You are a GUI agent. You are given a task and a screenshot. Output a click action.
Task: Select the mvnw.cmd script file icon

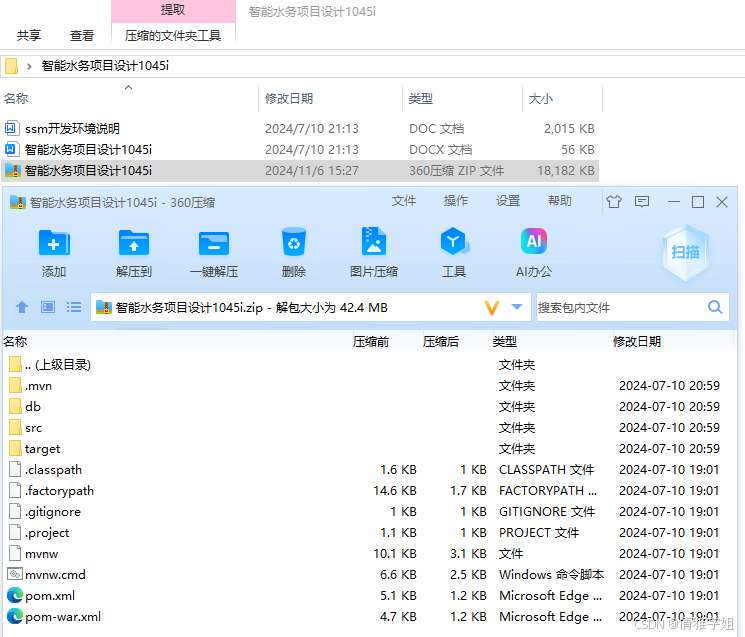point(15,574)
